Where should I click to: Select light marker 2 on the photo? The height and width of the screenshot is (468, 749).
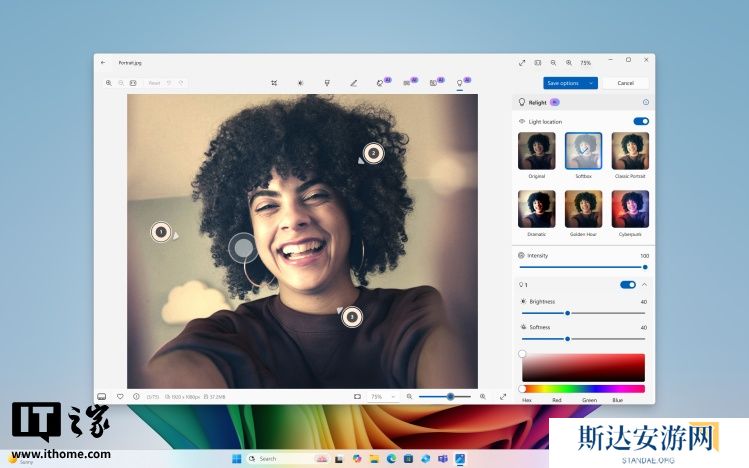click(x=373, y=153)
